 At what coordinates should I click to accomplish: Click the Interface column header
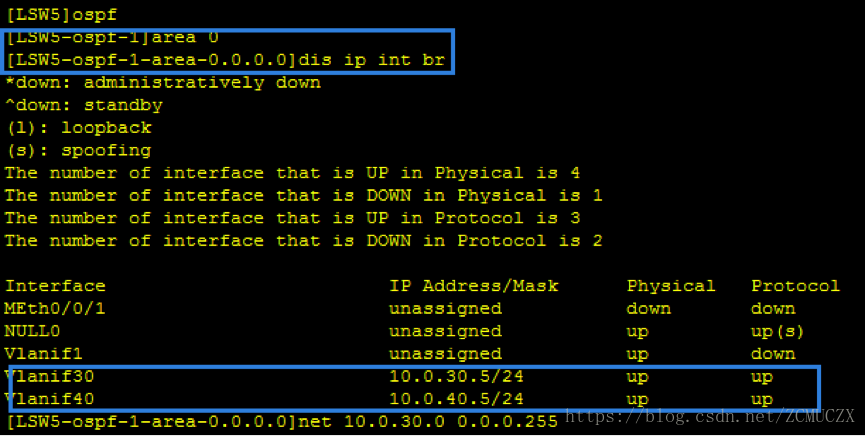pos(55,286)
